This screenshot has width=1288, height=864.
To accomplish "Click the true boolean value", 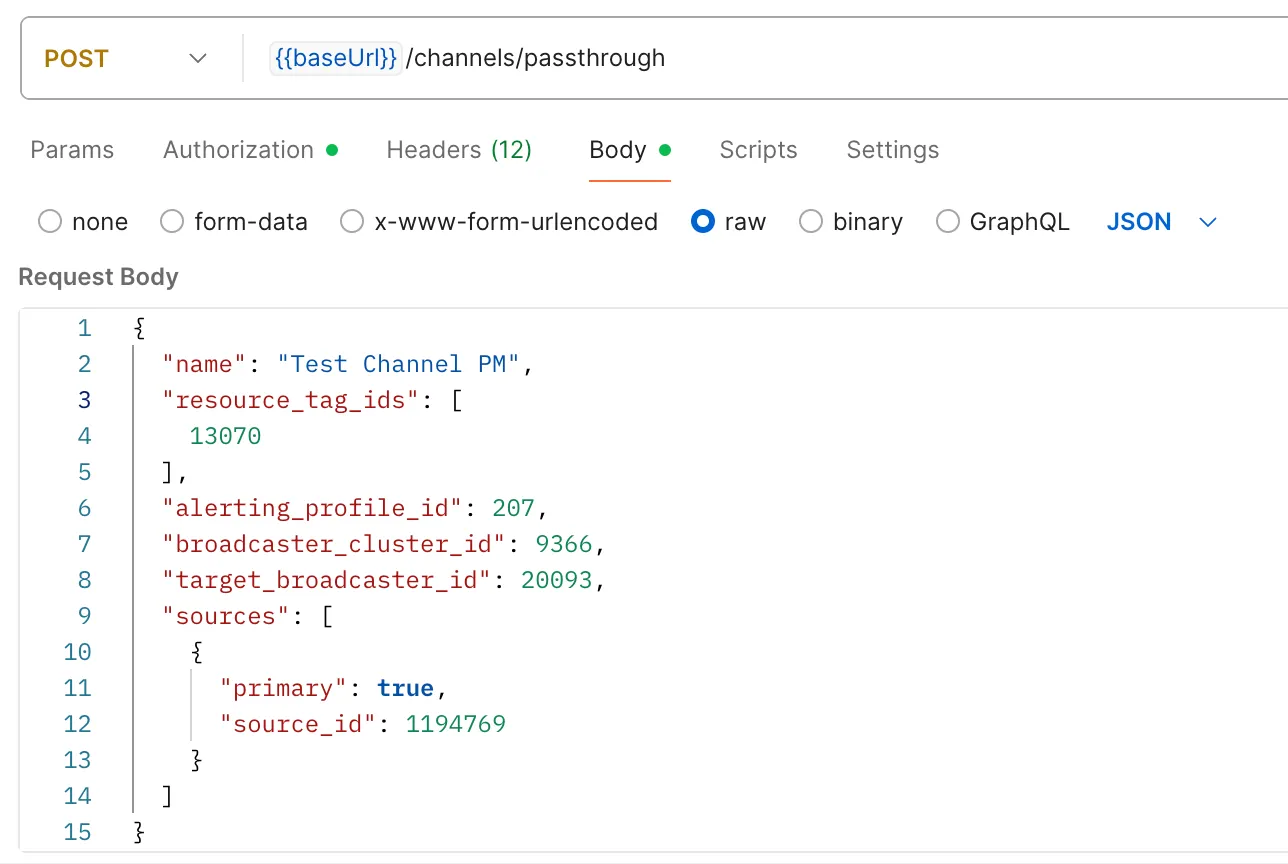I will [405, 688].
